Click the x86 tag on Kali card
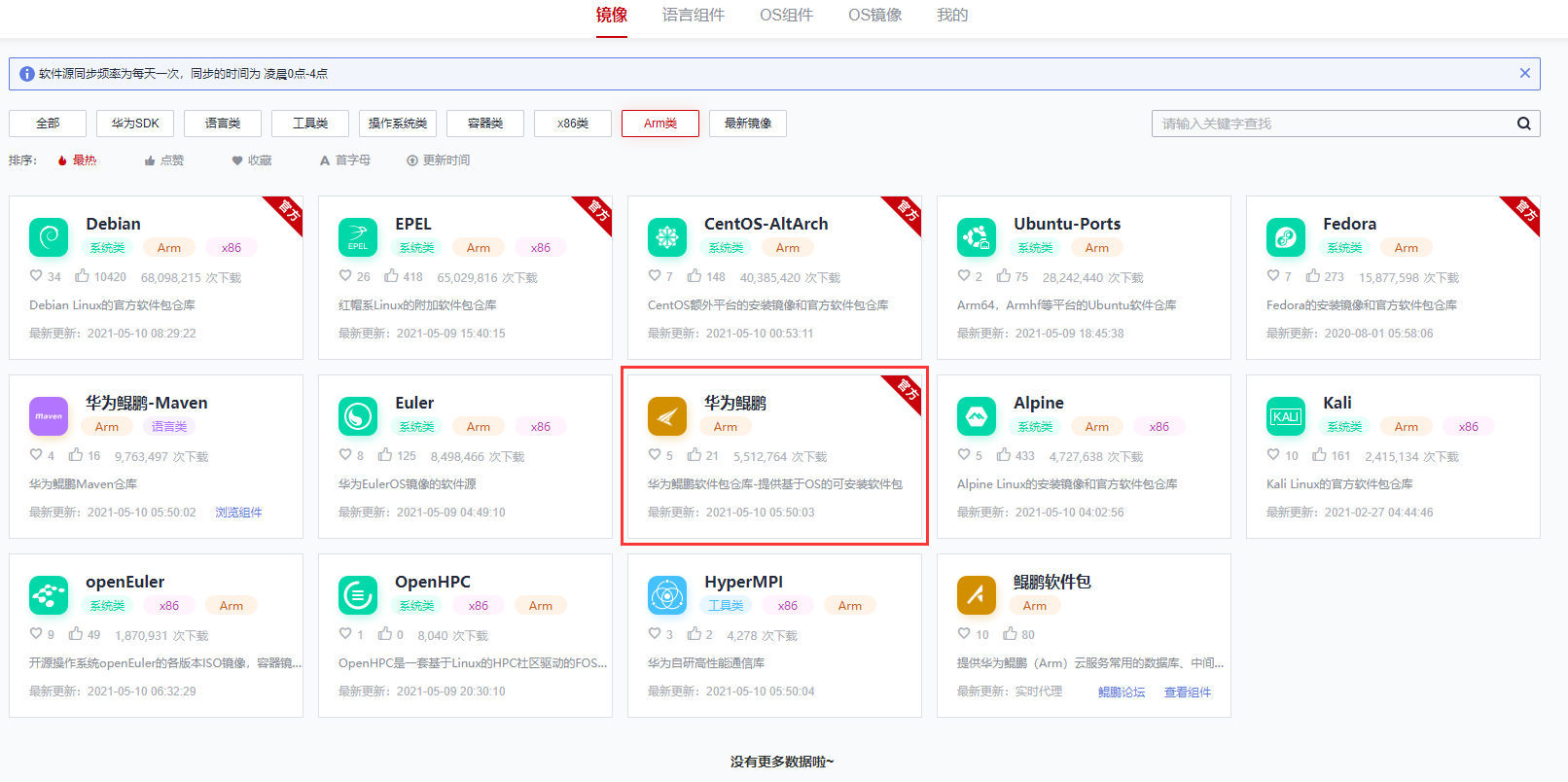The height and width of the screenshot is (782, 1568). pyautogui.click(x=1469, y=427)
